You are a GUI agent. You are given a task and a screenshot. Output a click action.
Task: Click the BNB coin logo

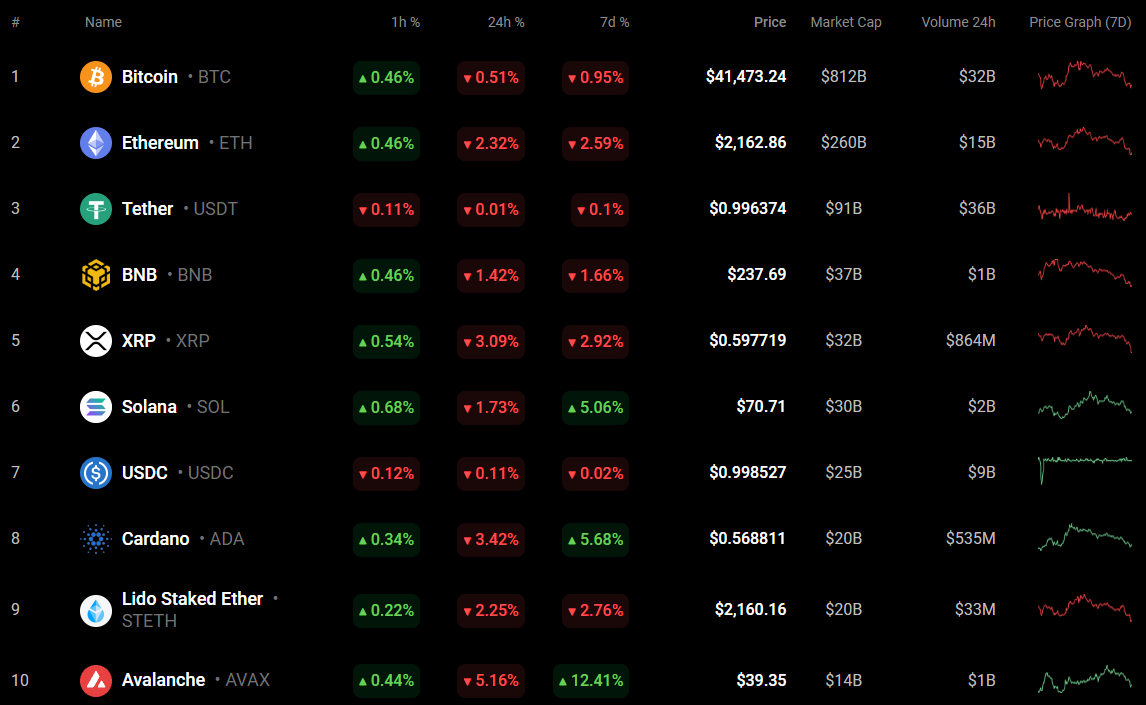pyautogui.click(x=96, y=275)
